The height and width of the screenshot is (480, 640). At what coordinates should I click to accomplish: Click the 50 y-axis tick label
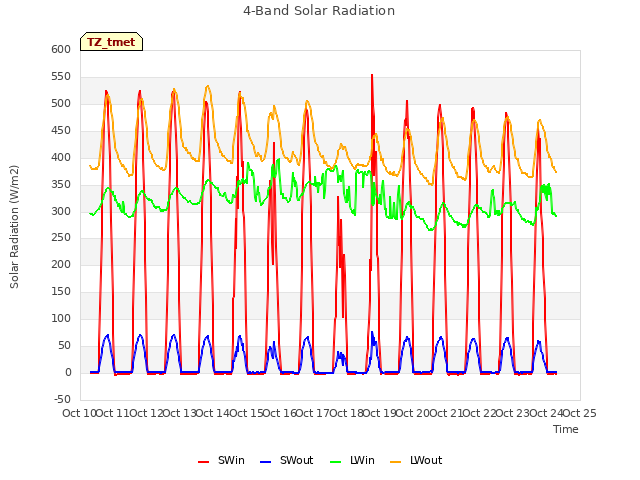pyautogui.click(x=64, y=345)
